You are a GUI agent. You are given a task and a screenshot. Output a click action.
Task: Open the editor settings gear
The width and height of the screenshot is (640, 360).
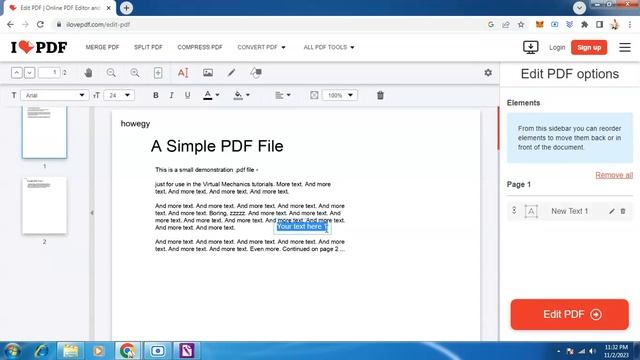(488, 73)
